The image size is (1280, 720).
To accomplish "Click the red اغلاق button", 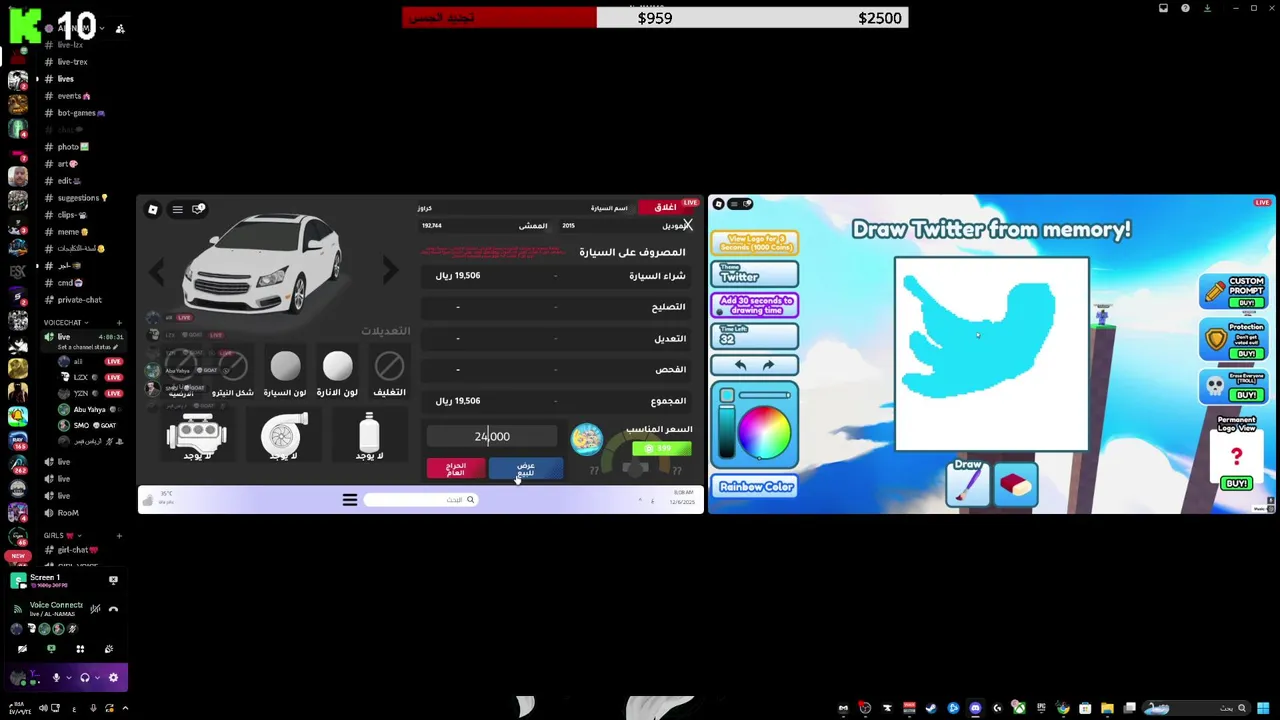I will (x=665, y=207).
